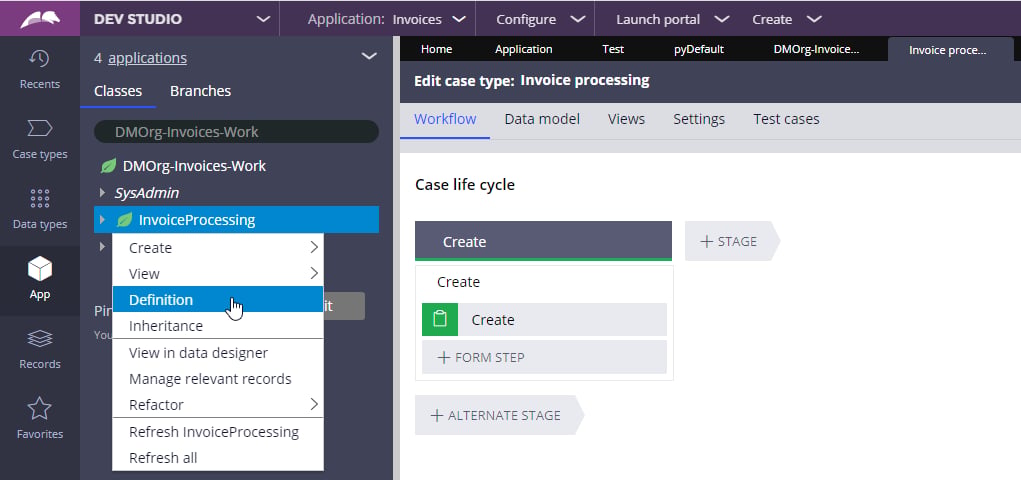Viewport: 1021px width, 480px height.
Task: Open Refactor submenu
Action: (x=217, y=404)
